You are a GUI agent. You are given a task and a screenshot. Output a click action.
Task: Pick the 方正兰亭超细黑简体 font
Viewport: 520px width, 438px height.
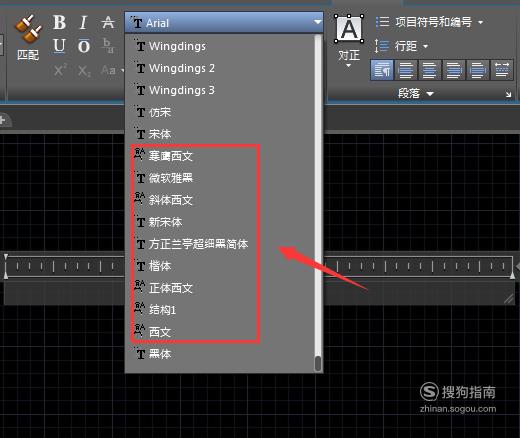220,244
